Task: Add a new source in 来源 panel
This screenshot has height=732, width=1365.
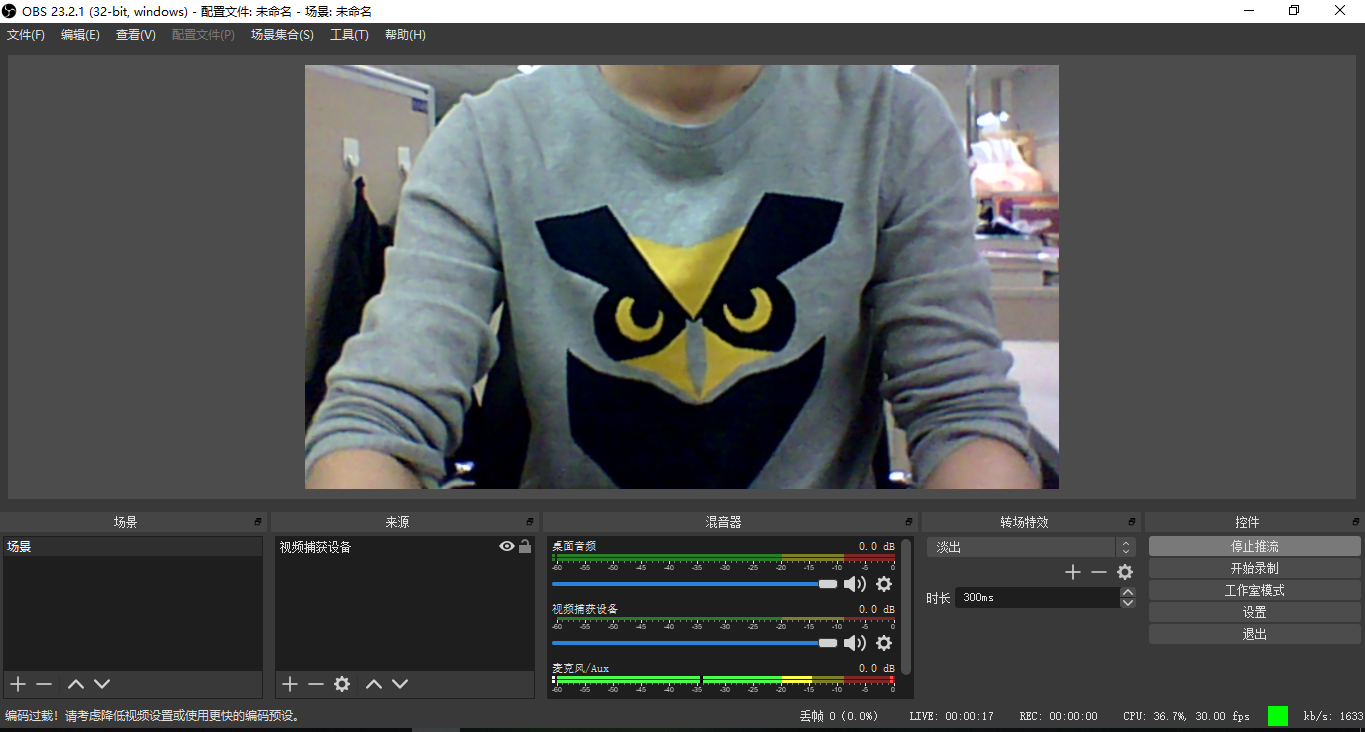Action: (290, 684)
